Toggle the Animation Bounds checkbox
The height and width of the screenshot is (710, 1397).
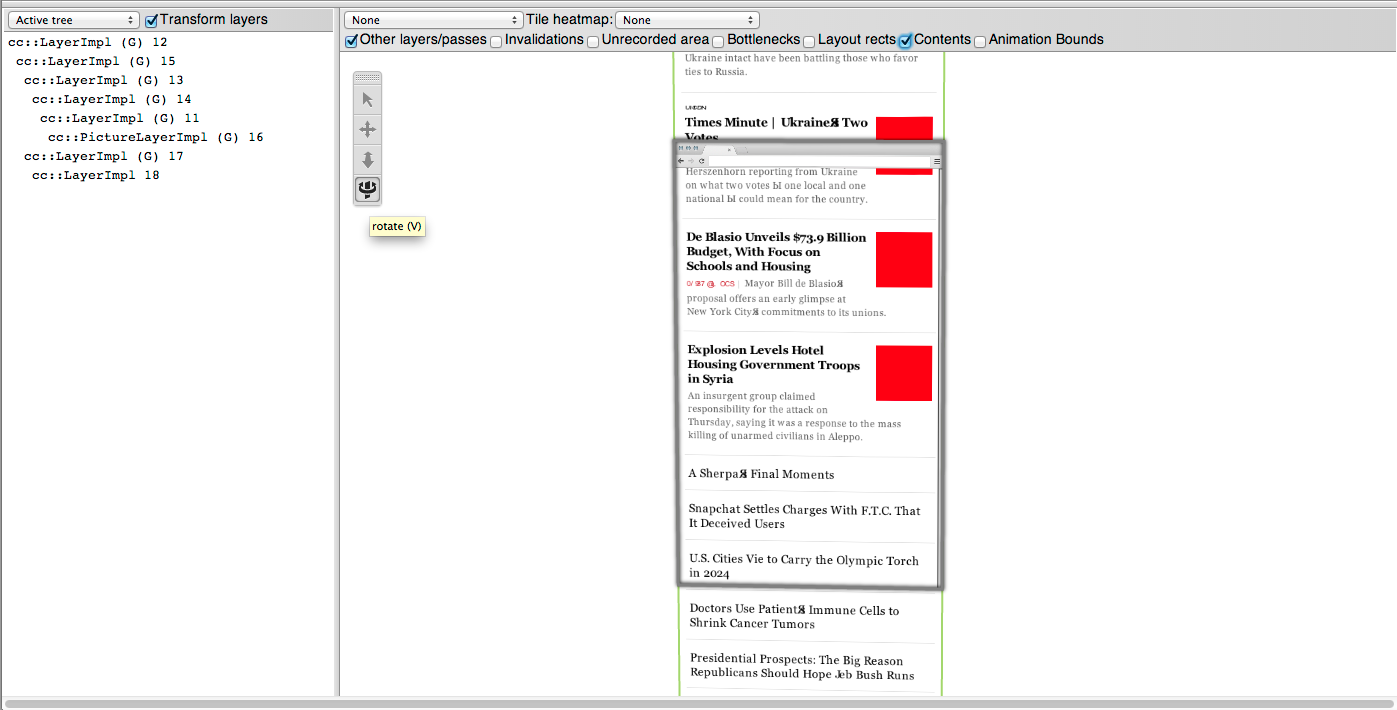980,41
